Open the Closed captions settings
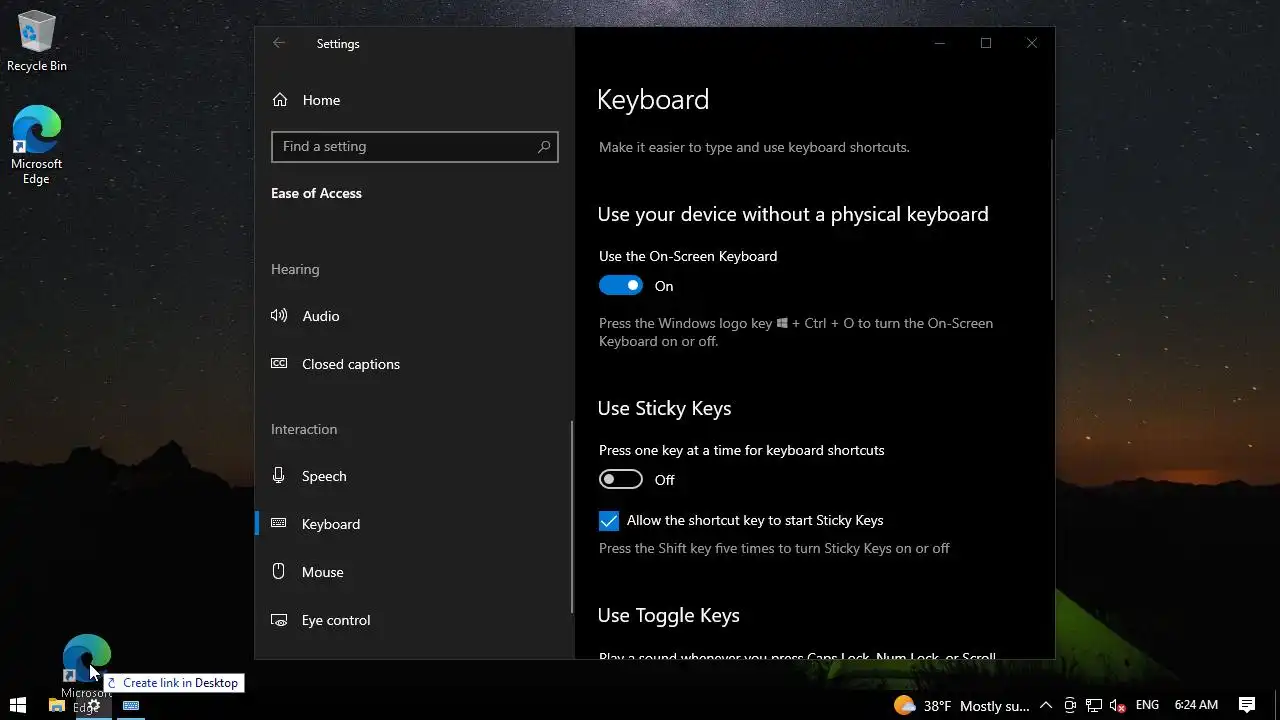The image size is (1280, 720). click(x=350, y=364)
